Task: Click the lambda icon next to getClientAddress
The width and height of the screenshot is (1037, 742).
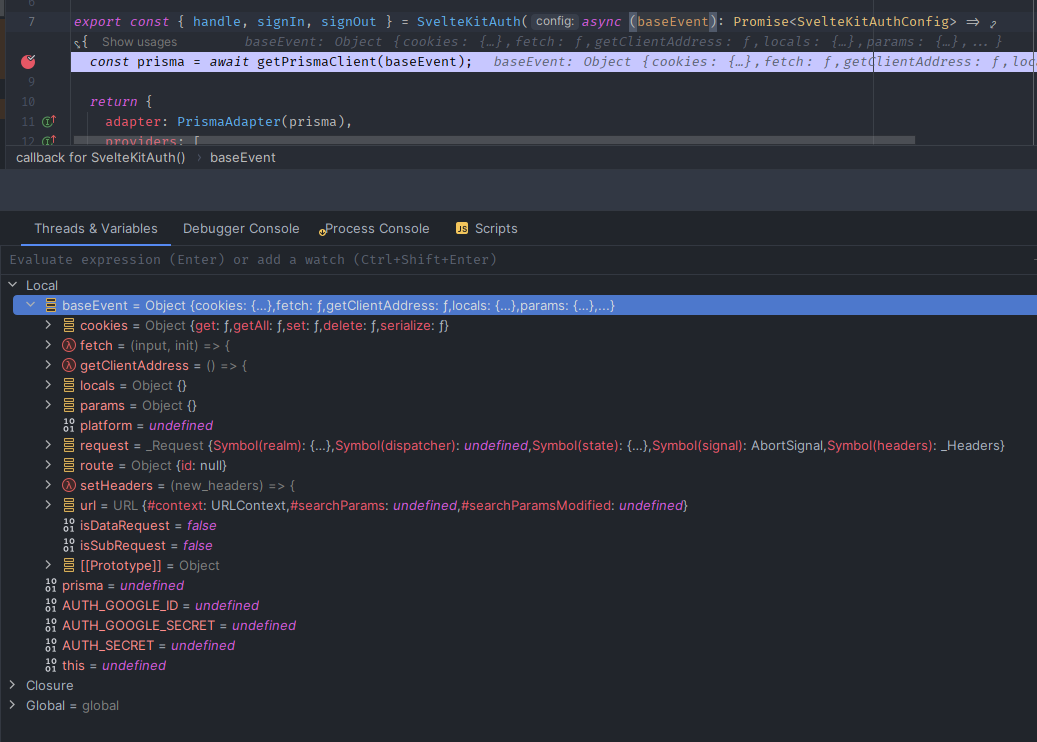Action: [69, 365]
